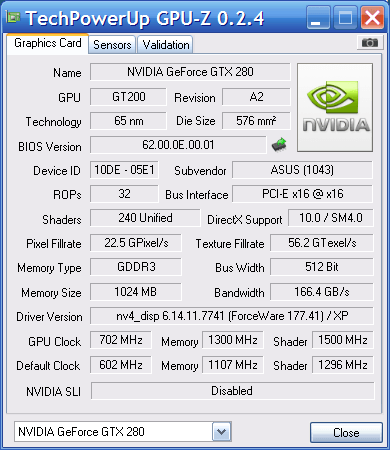Click the BIOS save chip icon
The image size is (390, 450).
[x=279, y=145]
